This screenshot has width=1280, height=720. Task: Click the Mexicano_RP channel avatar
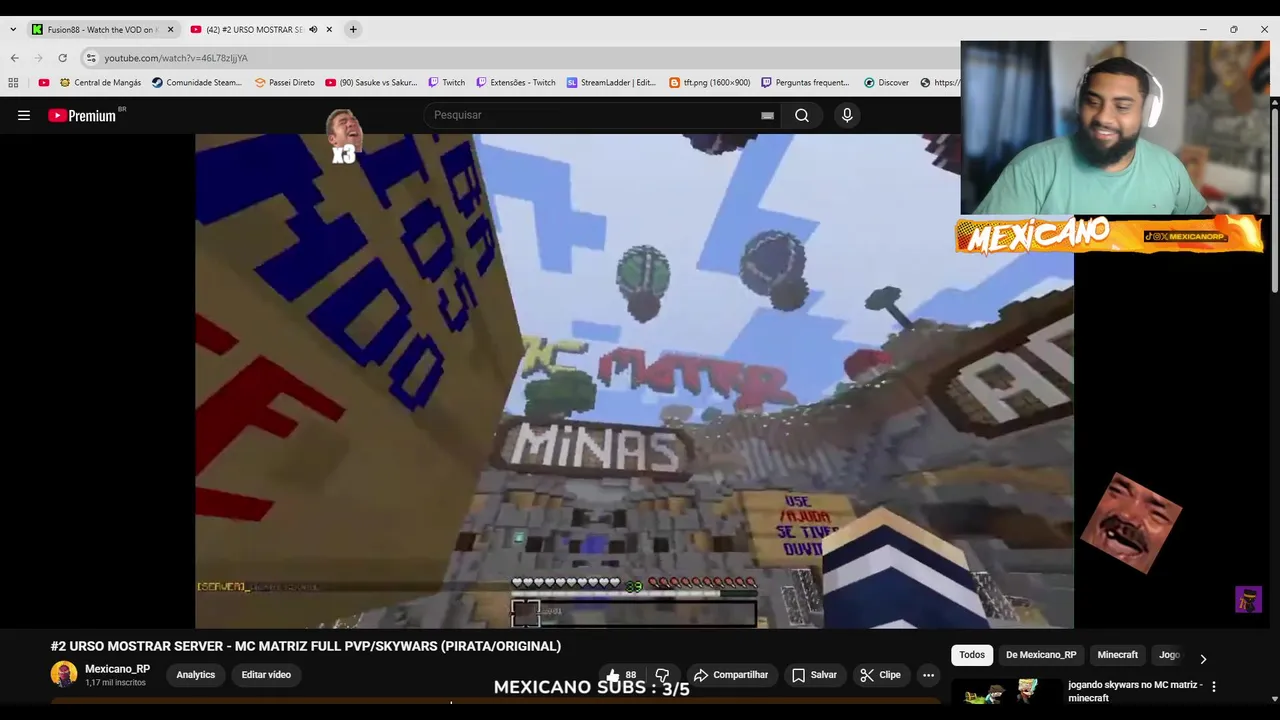pyautogui.click(x=64, y=674)
